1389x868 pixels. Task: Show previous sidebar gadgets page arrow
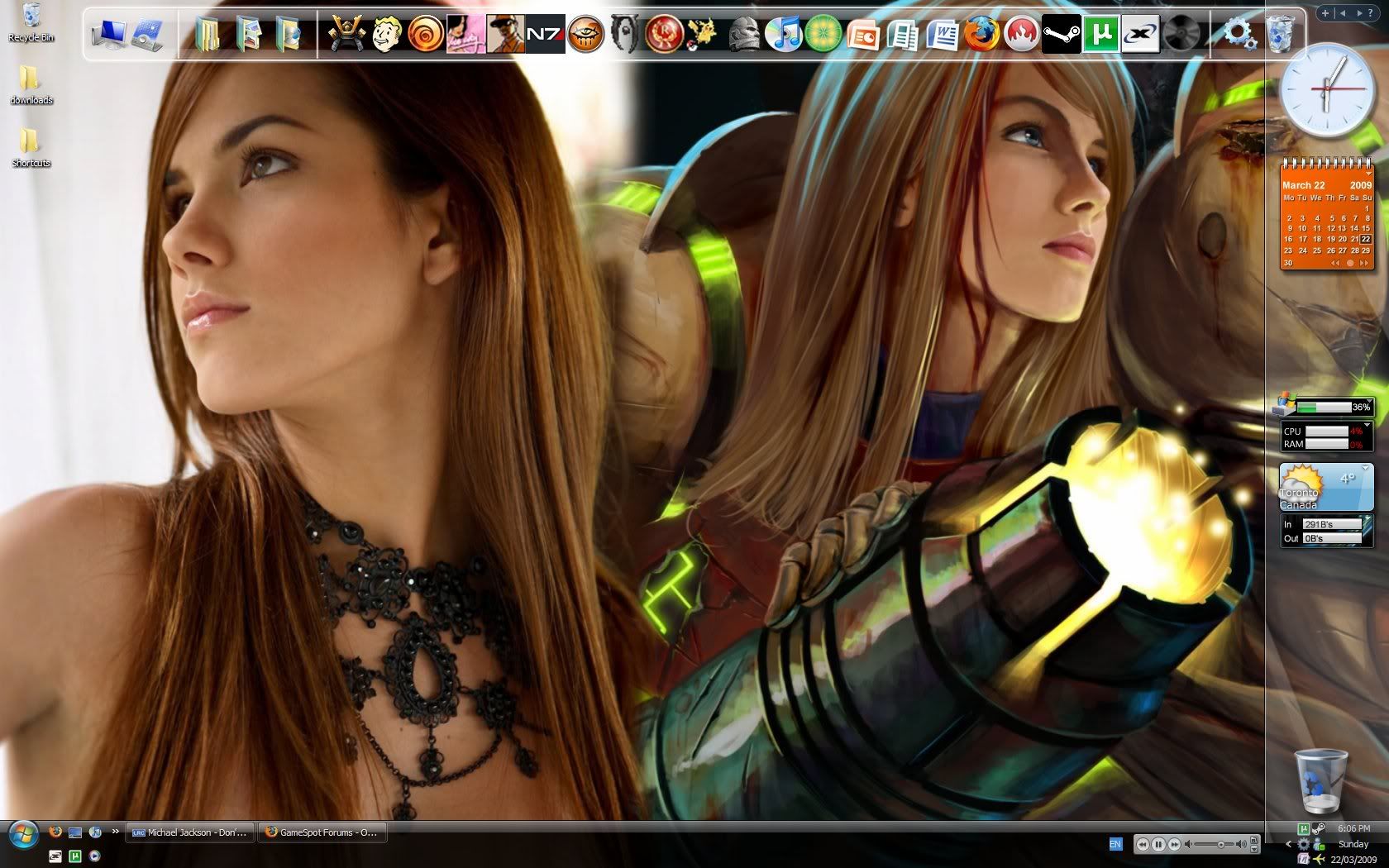click(1343, 13)
